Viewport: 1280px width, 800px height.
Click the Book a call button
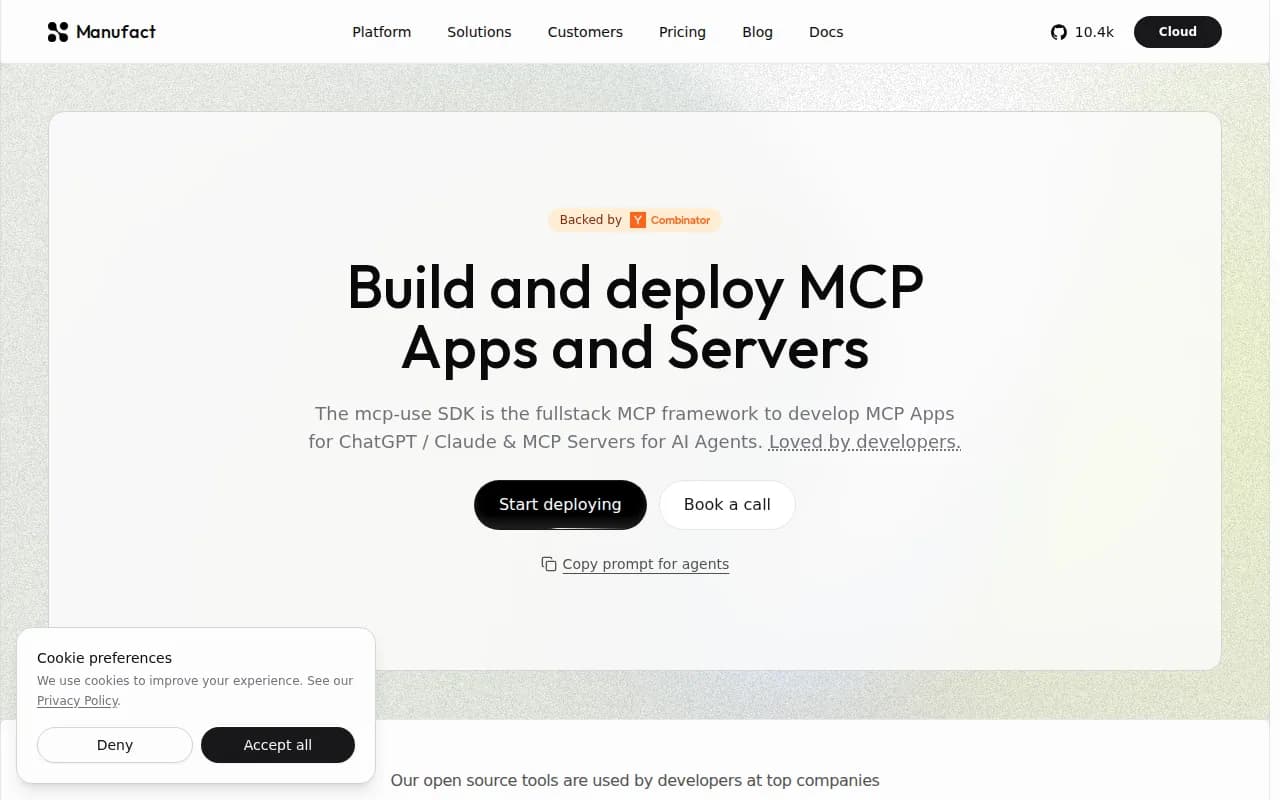coord(727,505)
